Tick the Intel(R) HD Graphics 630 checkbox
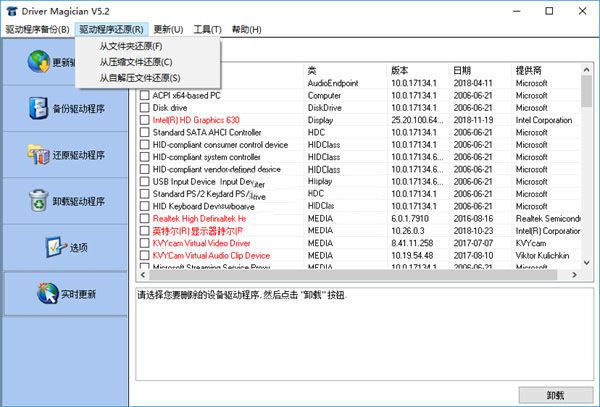 click(144, 120)
